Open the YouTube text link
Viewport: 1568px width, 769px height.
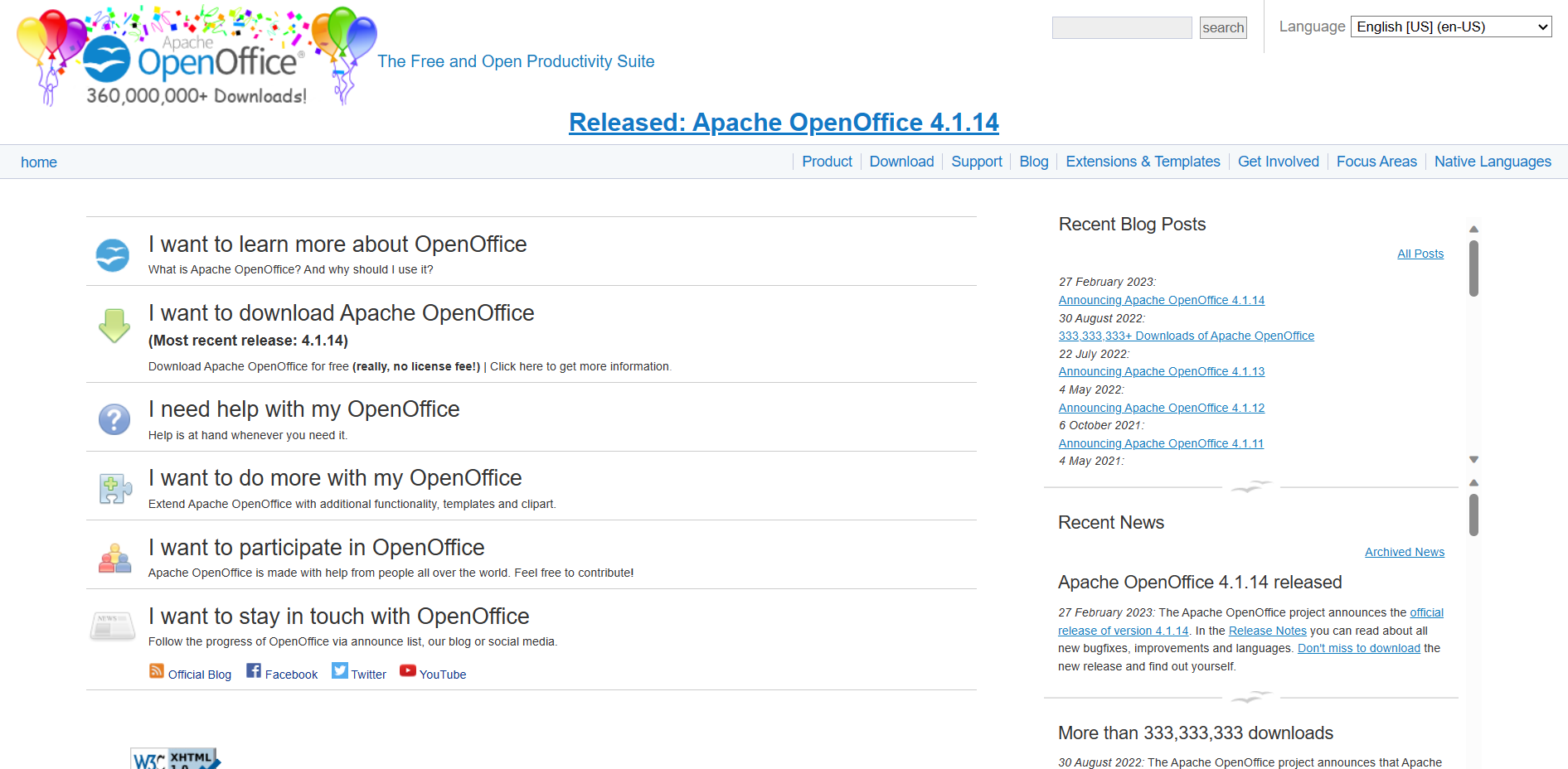(x=443, y=675)
